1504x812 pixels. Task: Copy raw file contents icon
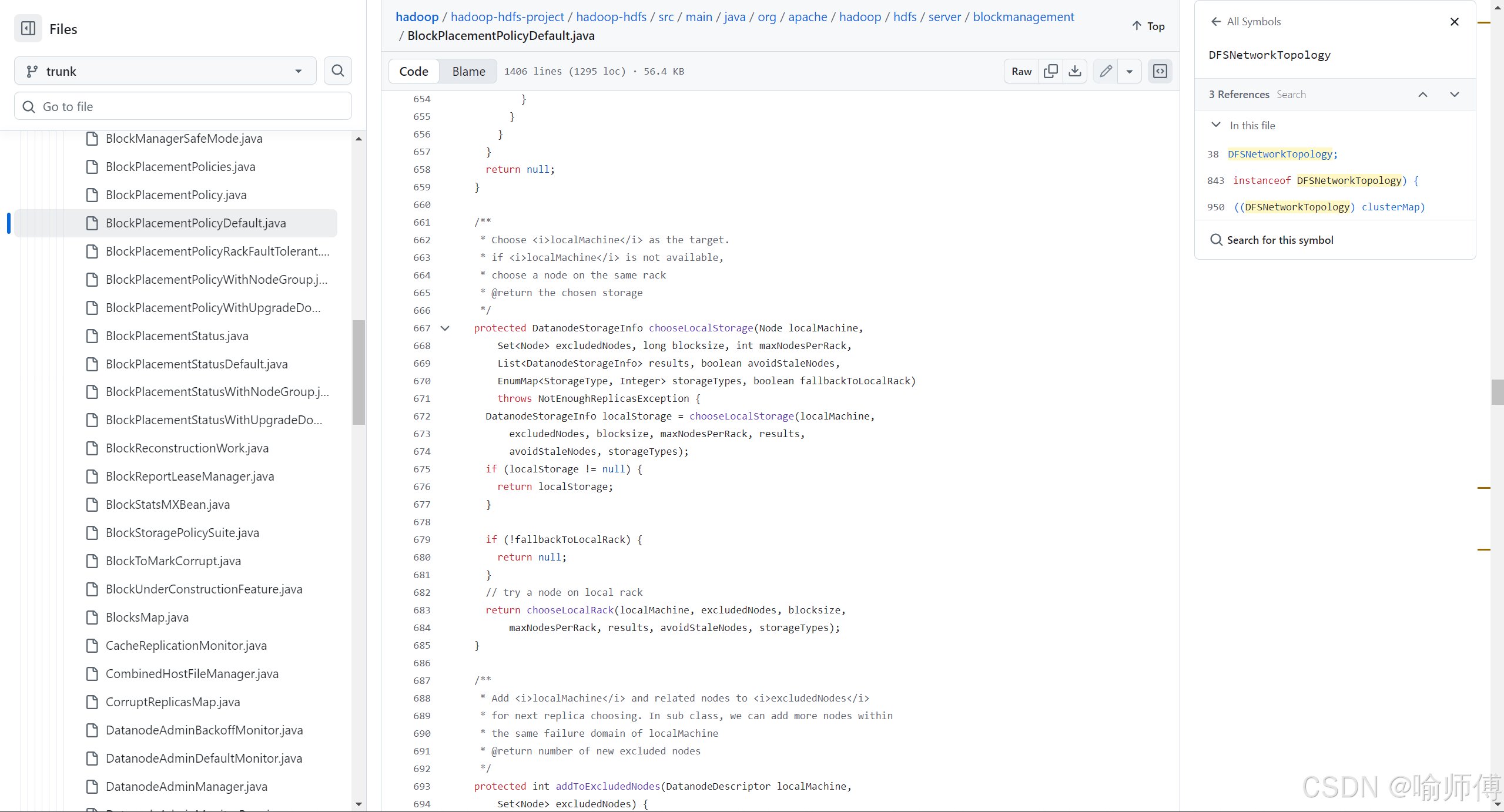pyautogui.click(x=1051, y=71)
